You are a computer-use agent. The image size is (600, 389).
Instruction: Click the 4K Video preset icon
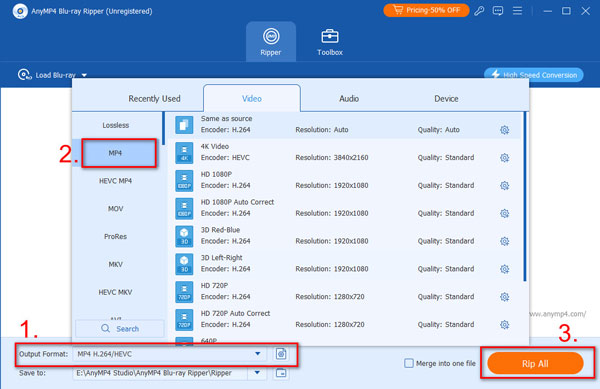click(184, 153)
